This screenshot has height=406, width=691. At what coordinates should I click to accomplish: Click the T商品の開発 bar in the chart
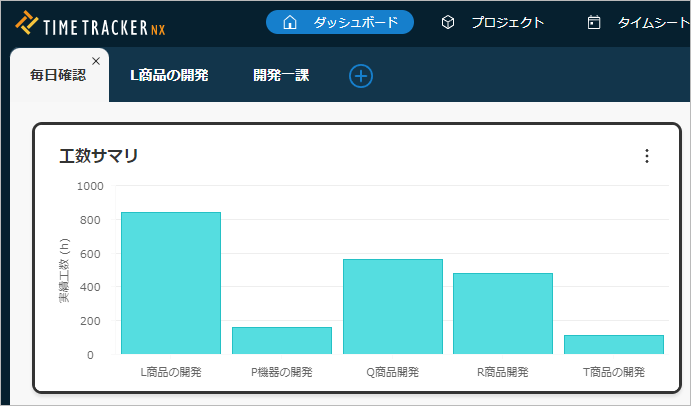coord(613,344)
